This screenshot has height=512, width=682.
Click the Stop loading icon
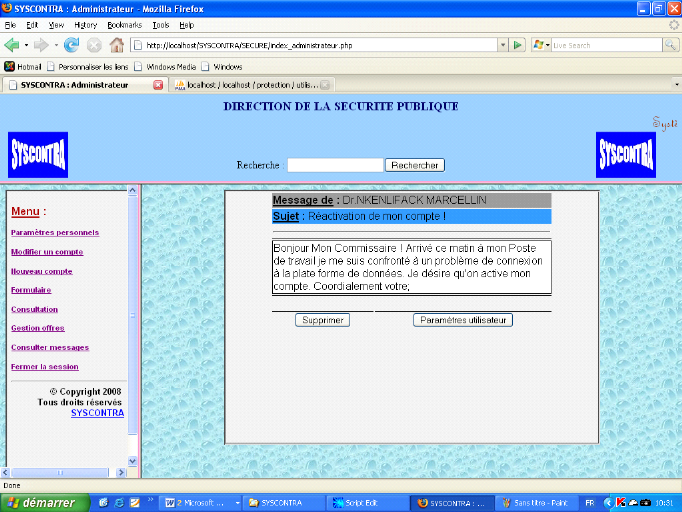click(94, 45)
